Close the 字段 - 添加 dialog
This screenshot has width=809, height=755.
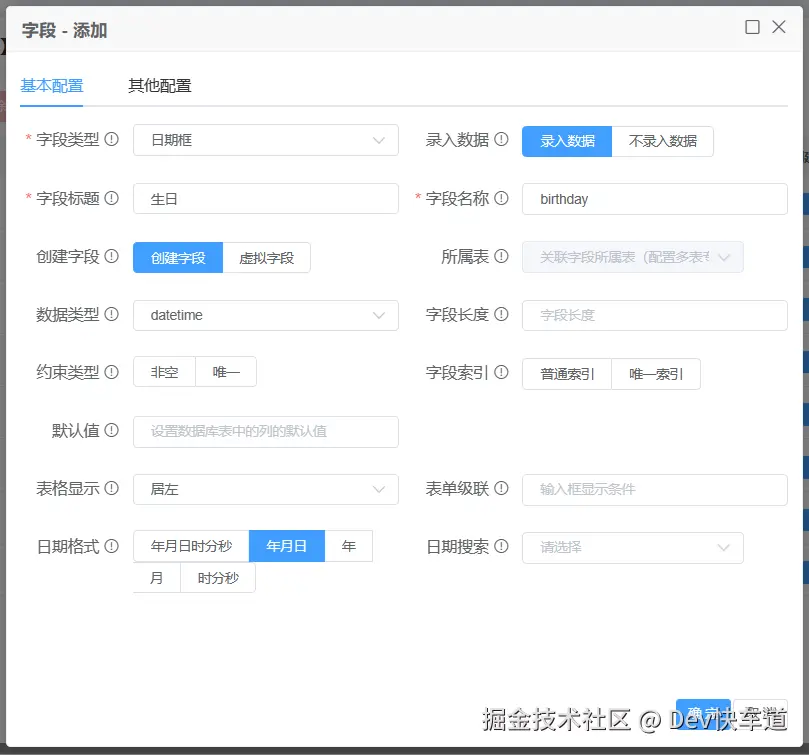point(779,27)
